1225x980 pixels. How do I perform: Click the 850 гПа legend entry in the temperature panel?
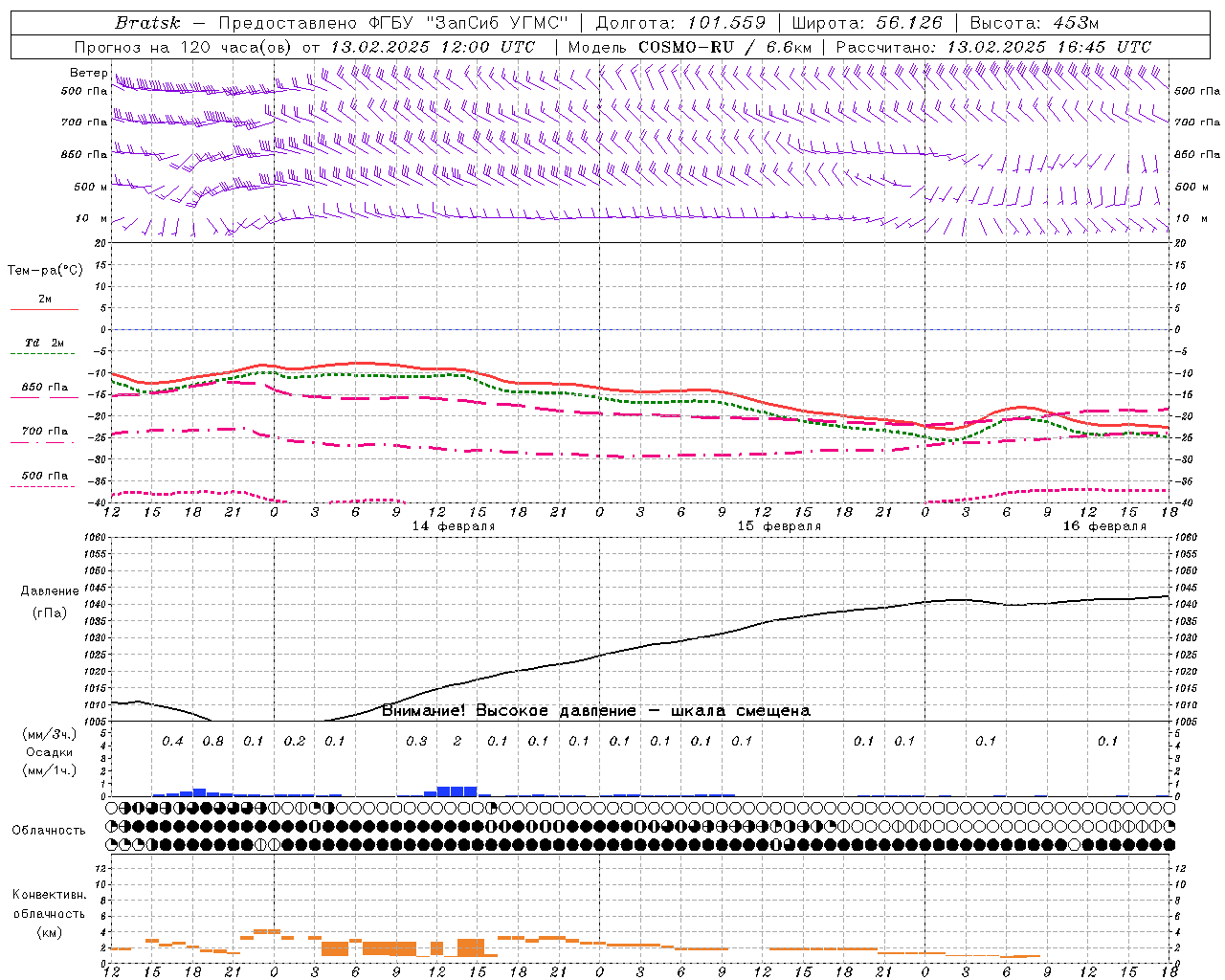(x=45, y=388)
